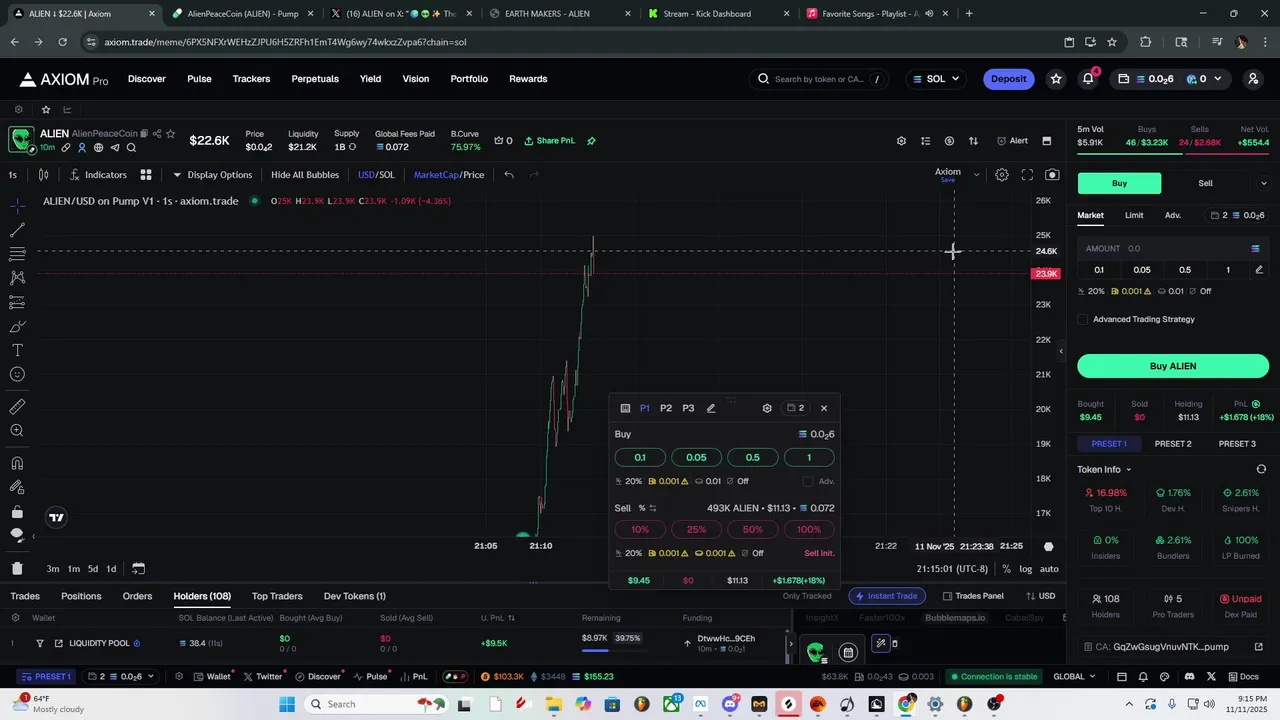This screenshot has width=1280, height=720.
Task: Open wallet balance dropdown in header
Action: pos(1169,79)
